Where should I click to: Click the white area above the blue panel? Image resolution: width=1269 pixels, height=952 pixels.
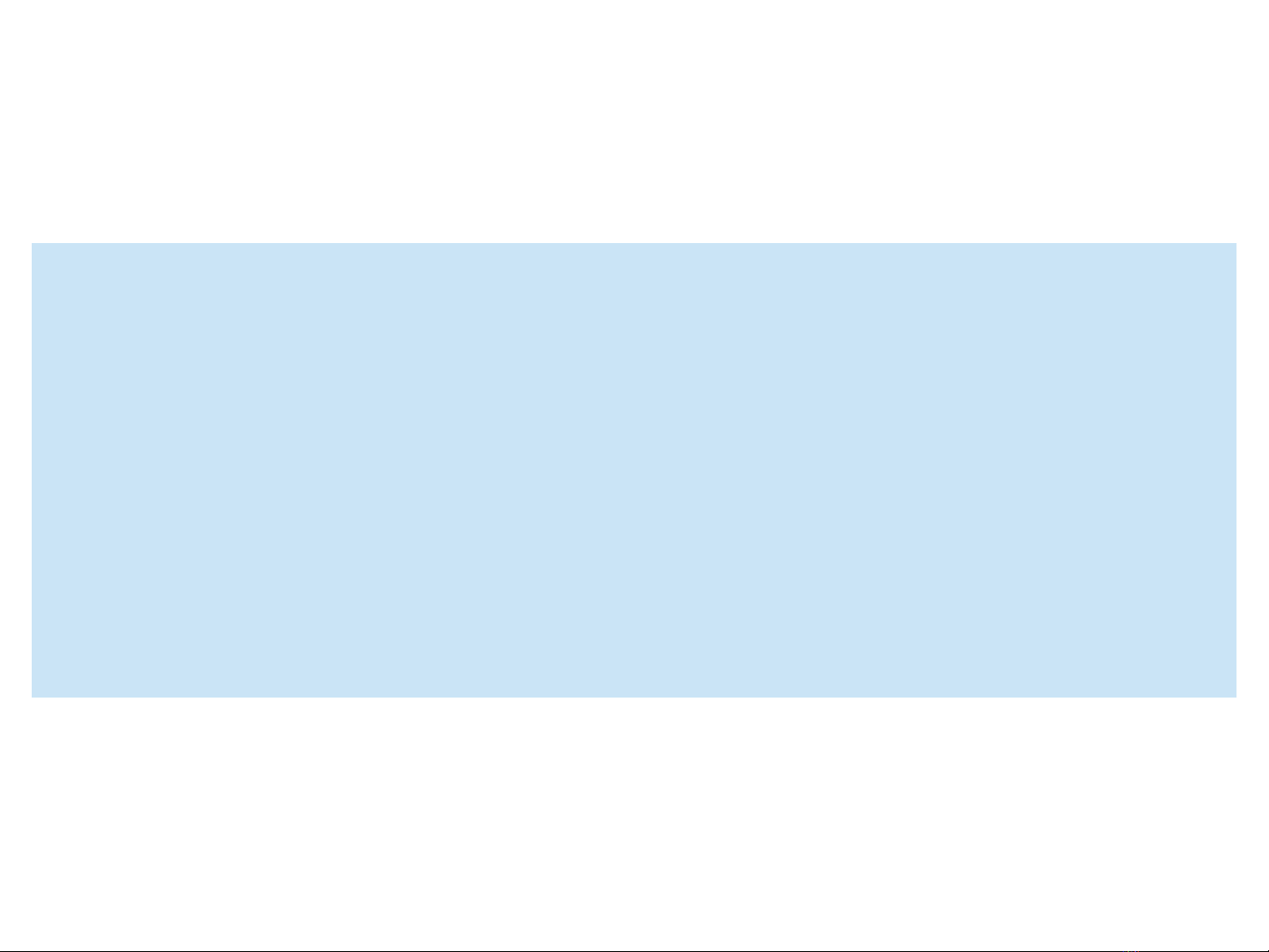tap(634, 122)
